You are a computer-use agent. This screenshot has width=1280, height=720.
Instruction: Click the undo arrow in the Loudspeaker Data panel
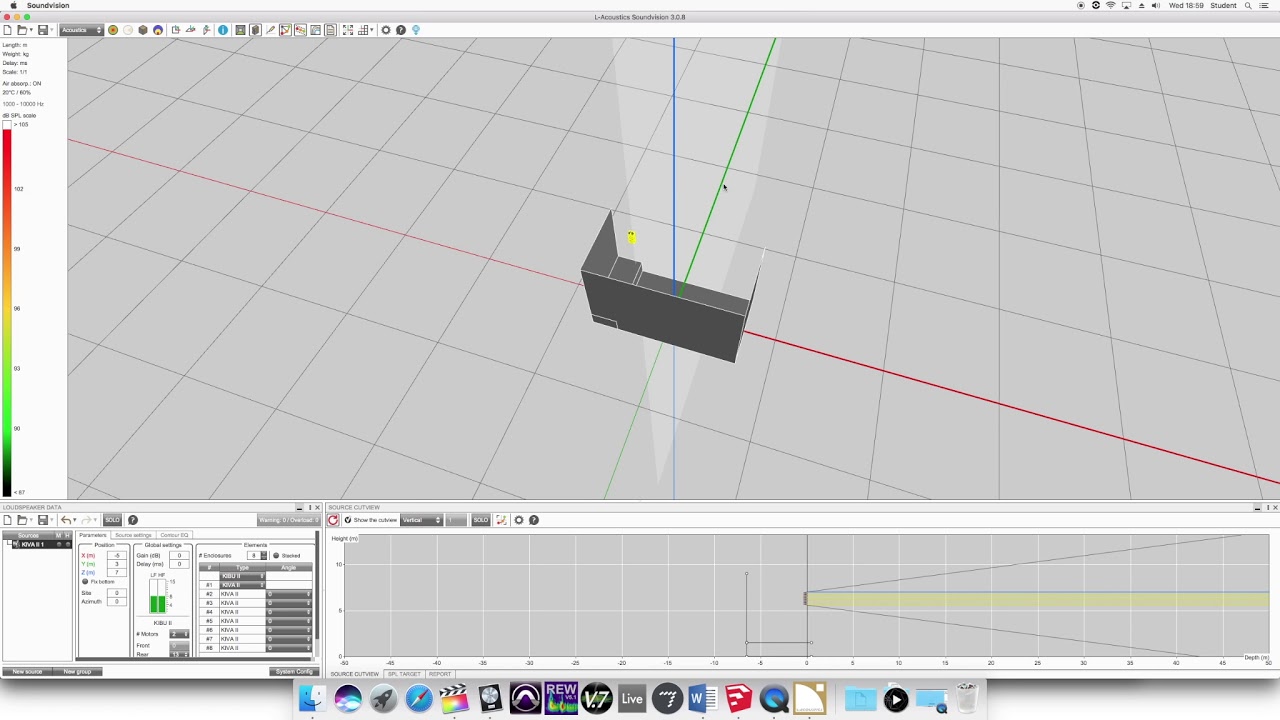66,520
